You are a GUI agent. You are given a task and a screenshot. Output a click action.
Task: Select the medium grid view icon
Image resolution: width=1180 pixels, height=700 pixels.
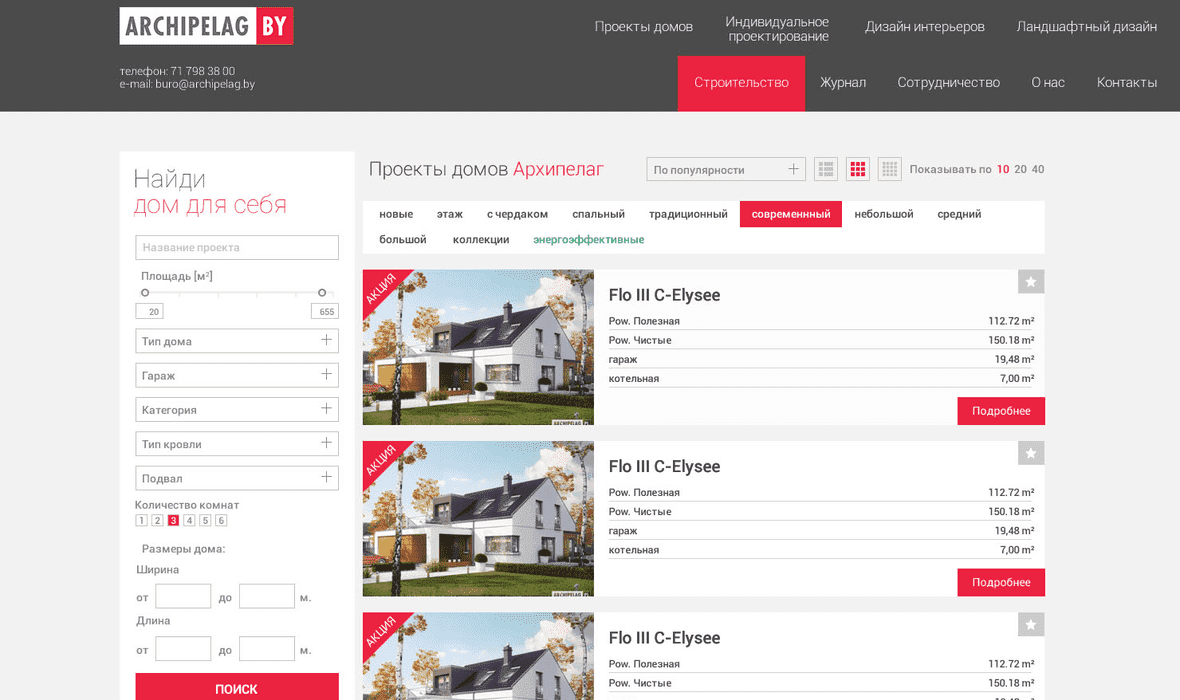coord(857,169)
